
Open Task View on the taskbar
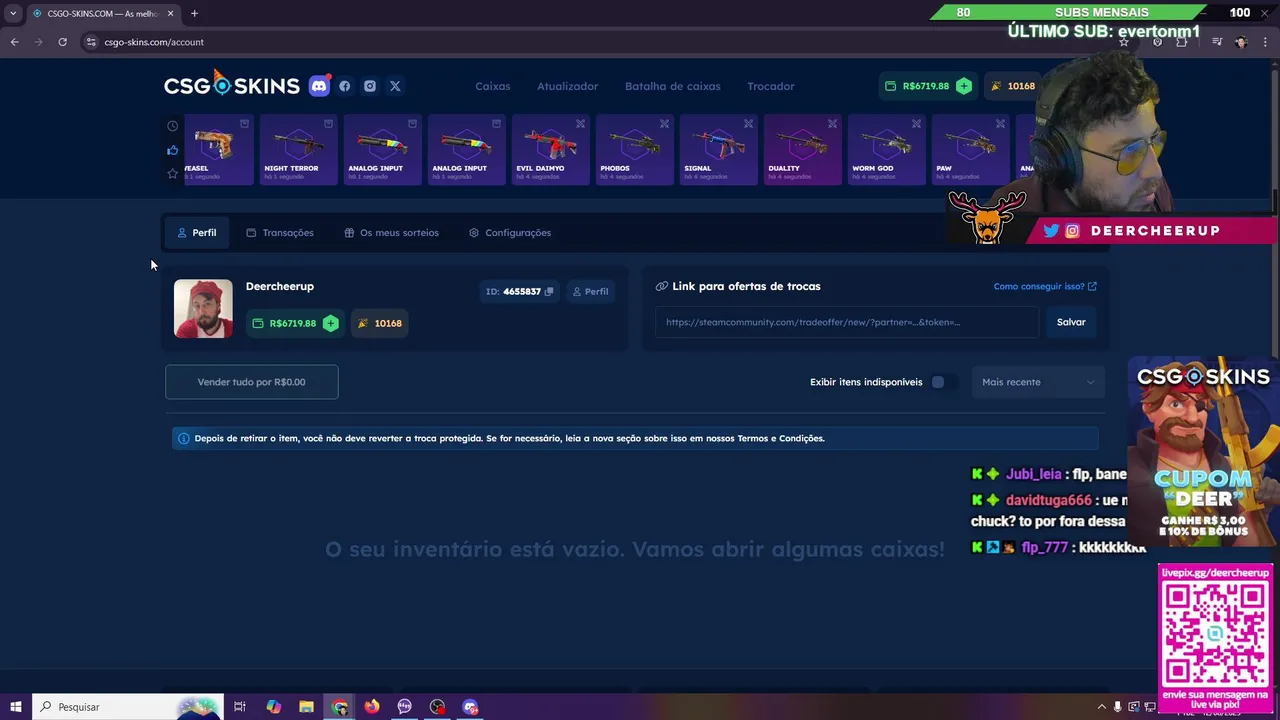pos(240,707)
